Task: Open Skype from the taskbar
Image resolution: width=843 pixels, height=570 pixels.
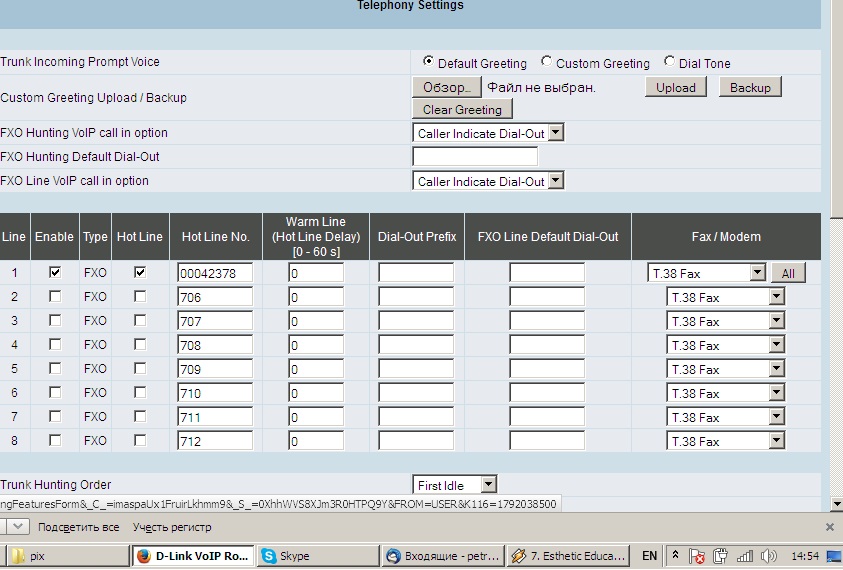Action: (318, 555)
